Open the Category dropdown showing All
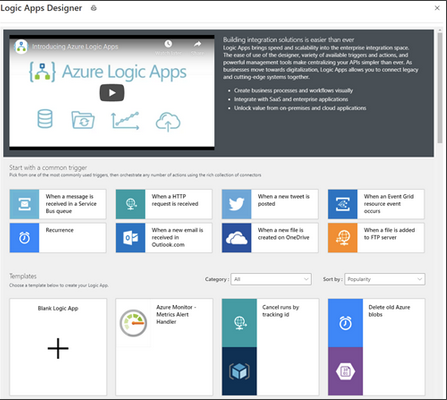This screenshot has width=447, height=400. 271,279
